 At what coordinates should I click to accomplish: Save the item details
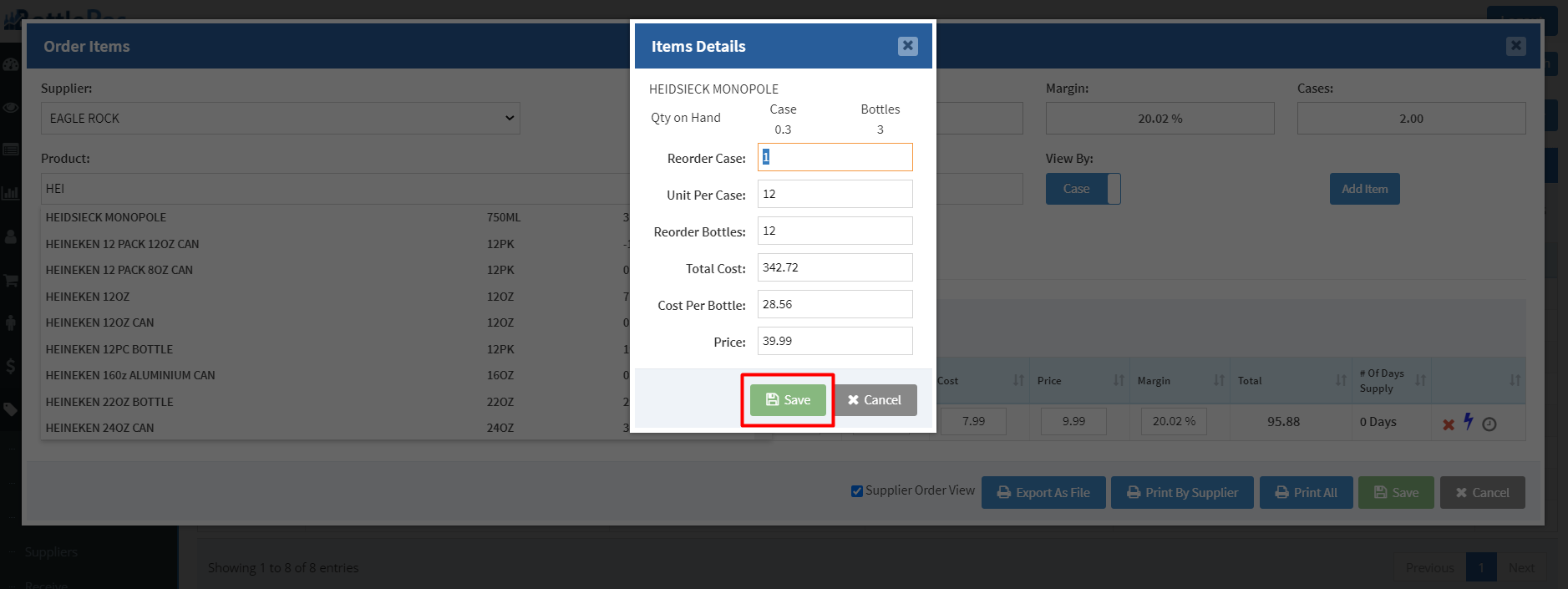pyautogui.click(x=788, y=400)
